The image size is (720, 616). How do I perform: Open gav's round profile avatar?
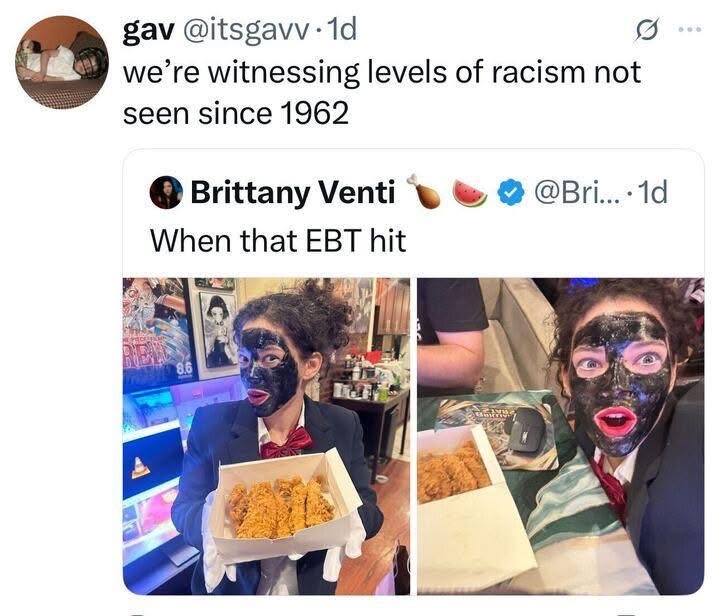pyautogui.click(x=62, y=62)
